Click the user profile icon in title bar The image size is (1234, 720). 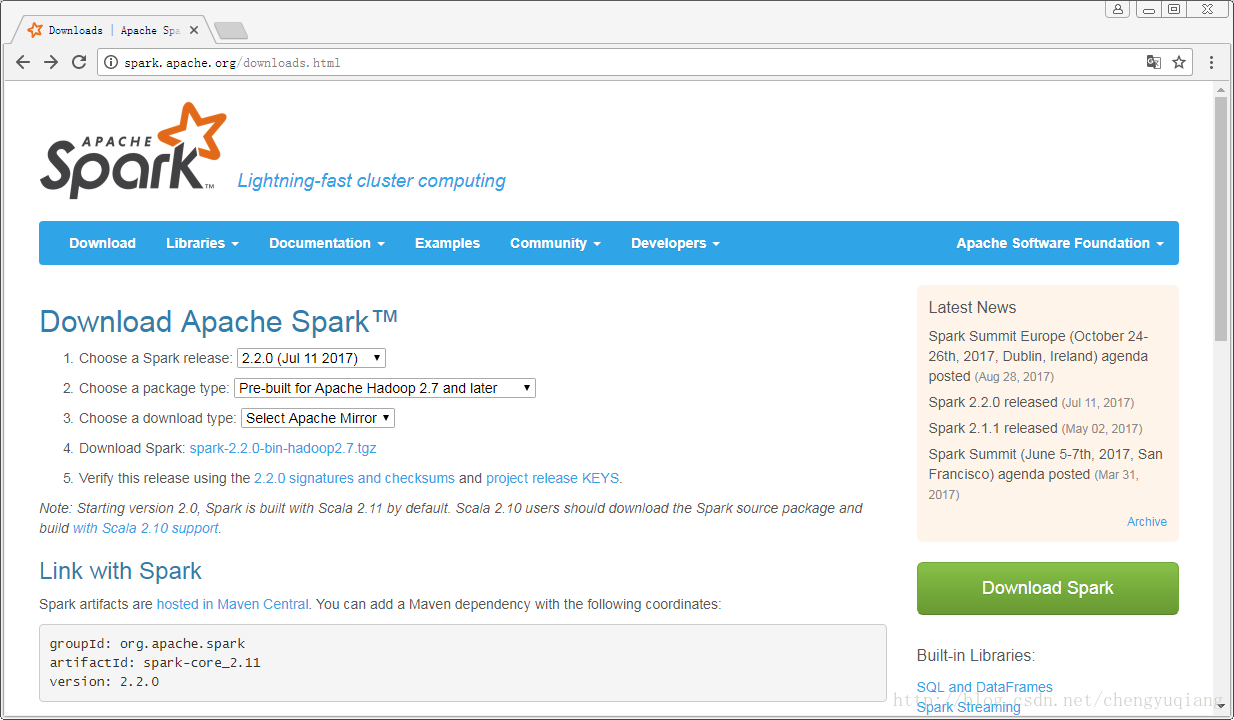(x=1117, y=9)
